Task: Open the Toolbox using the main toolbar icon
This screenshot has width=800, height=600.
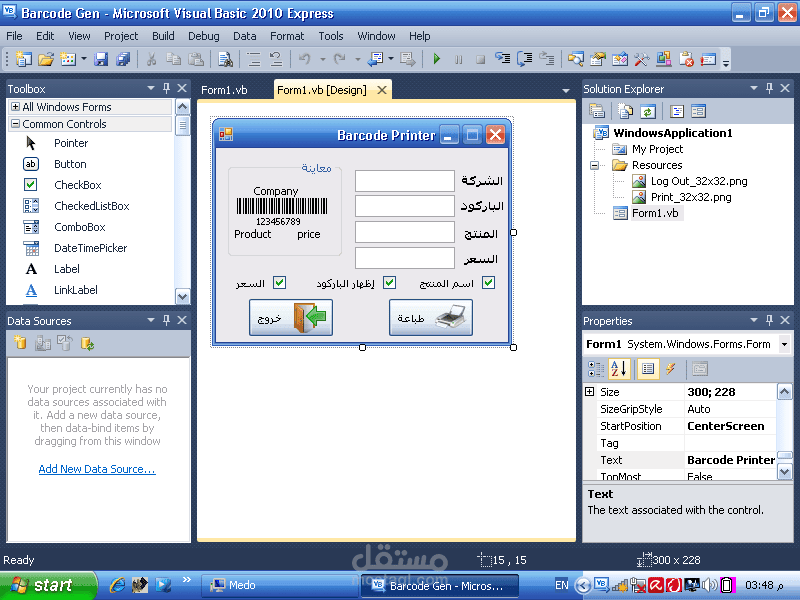Action: (x=641, y=59)
